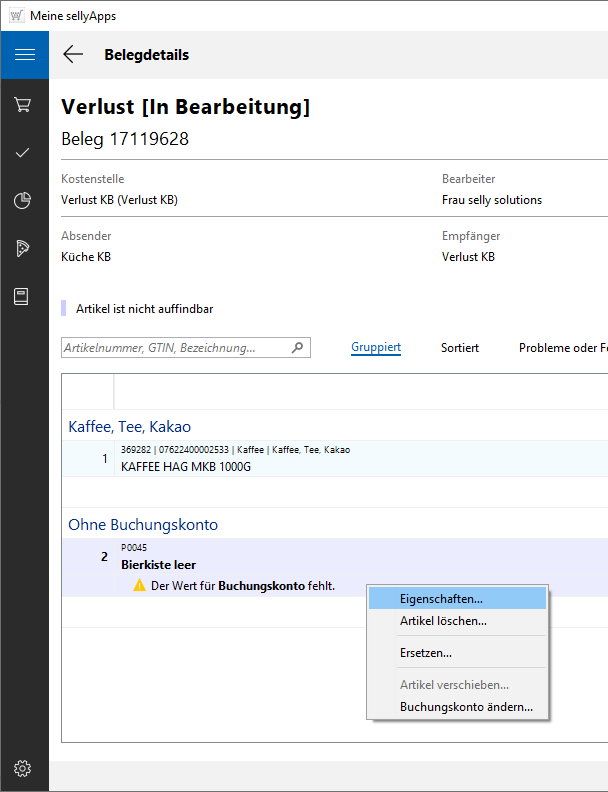
Task: Click the warning icon for missing Buchungskonto
Action: [x=140, y=585]
